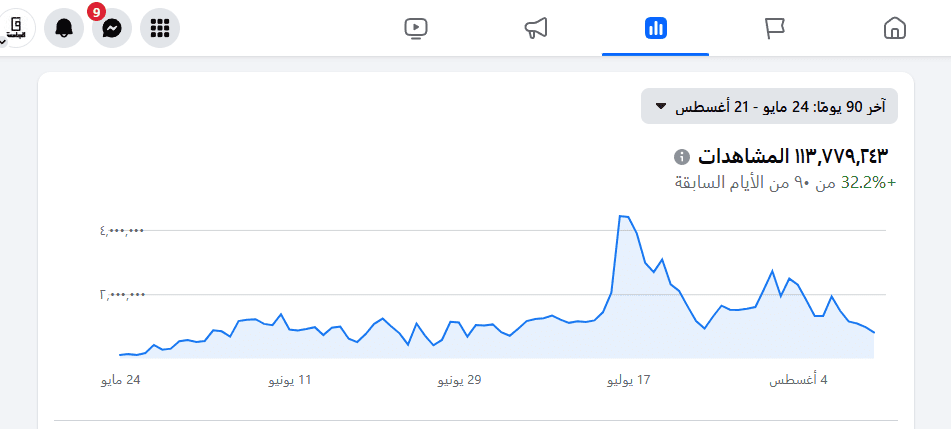Screen dimensions: 951x429
Task: Open the Pages flag tab
Action: tap(775, 28)
